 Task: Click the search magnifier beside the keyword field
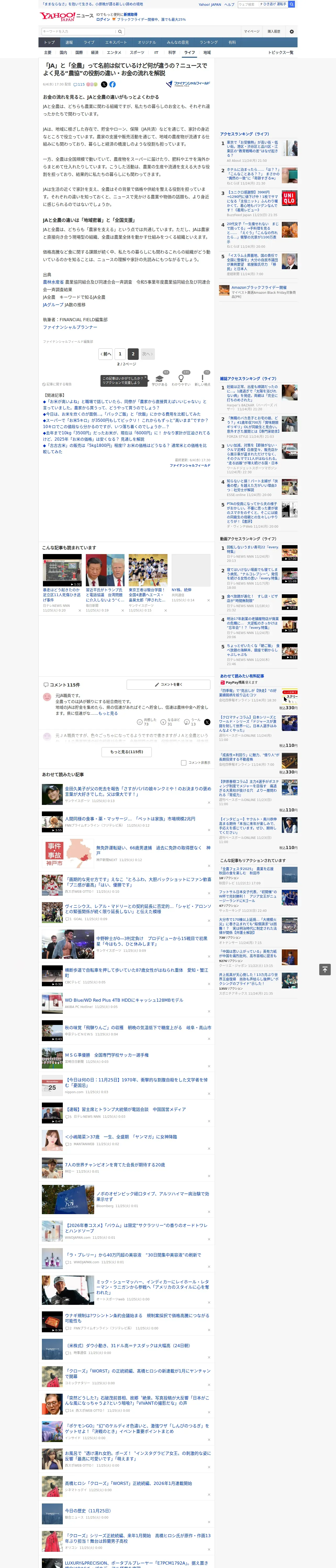click(x=120, y=32)
